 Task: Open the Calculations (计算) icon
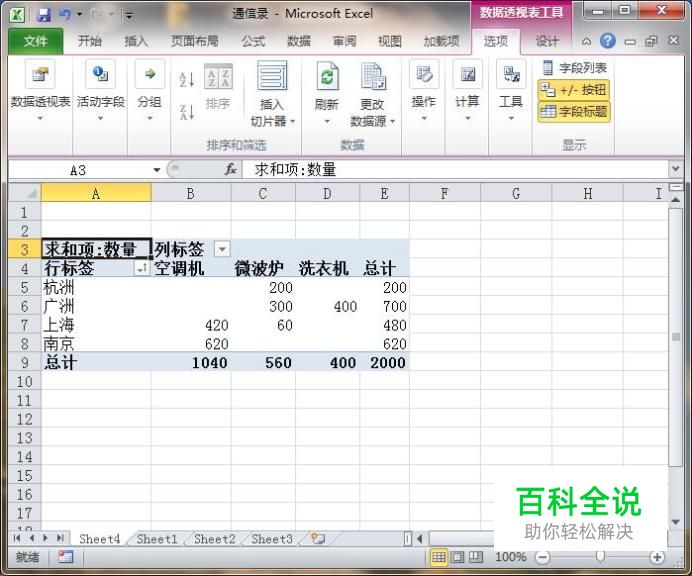(467, 73)
